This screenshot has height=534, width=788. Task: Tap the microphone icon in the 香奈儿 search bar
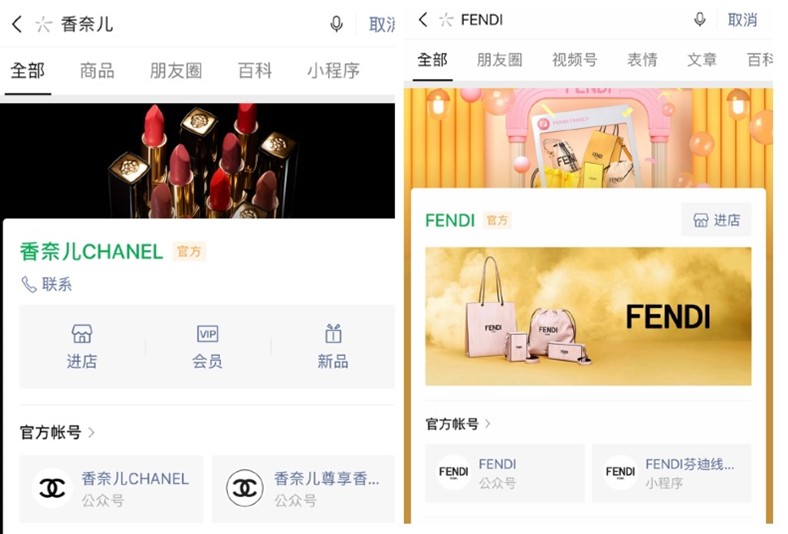(336, 24)
